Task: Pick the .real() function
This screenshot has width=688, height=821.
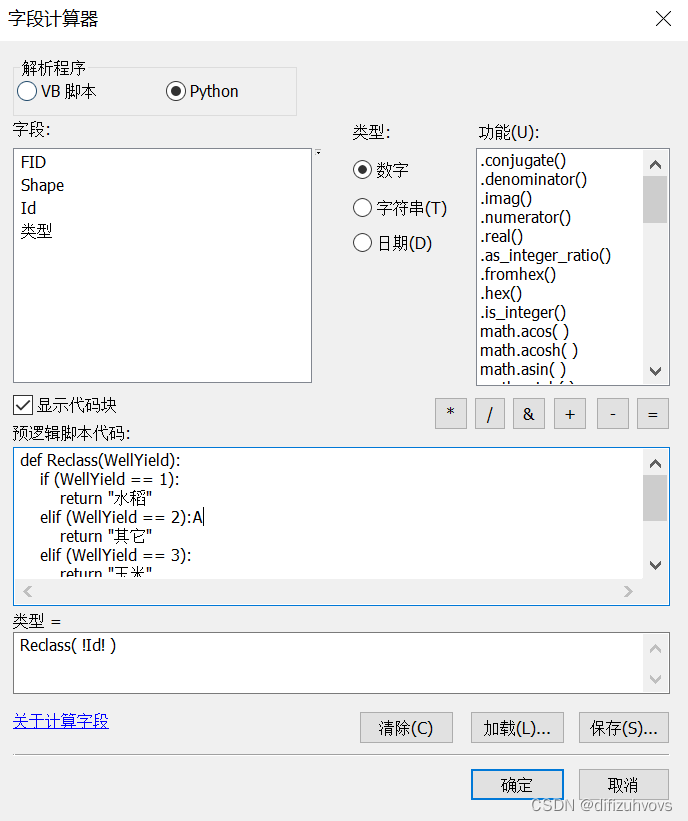Action: 502,236
